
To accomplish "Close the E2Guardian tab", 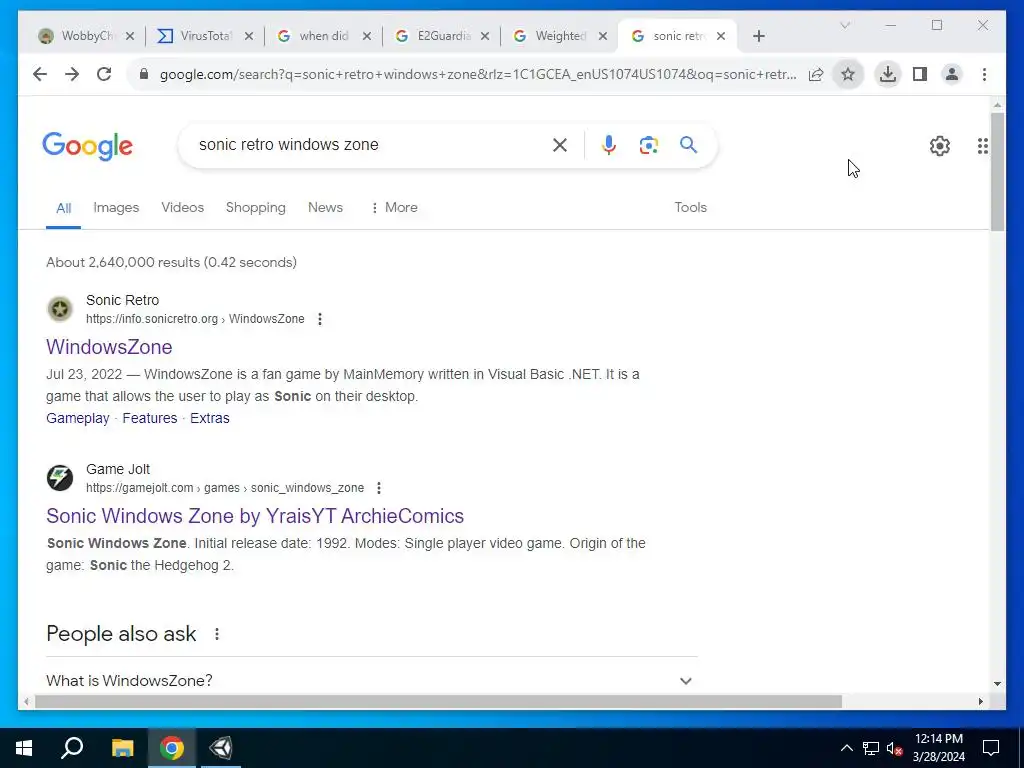I will pyautogui.click(x=485, y=36).
